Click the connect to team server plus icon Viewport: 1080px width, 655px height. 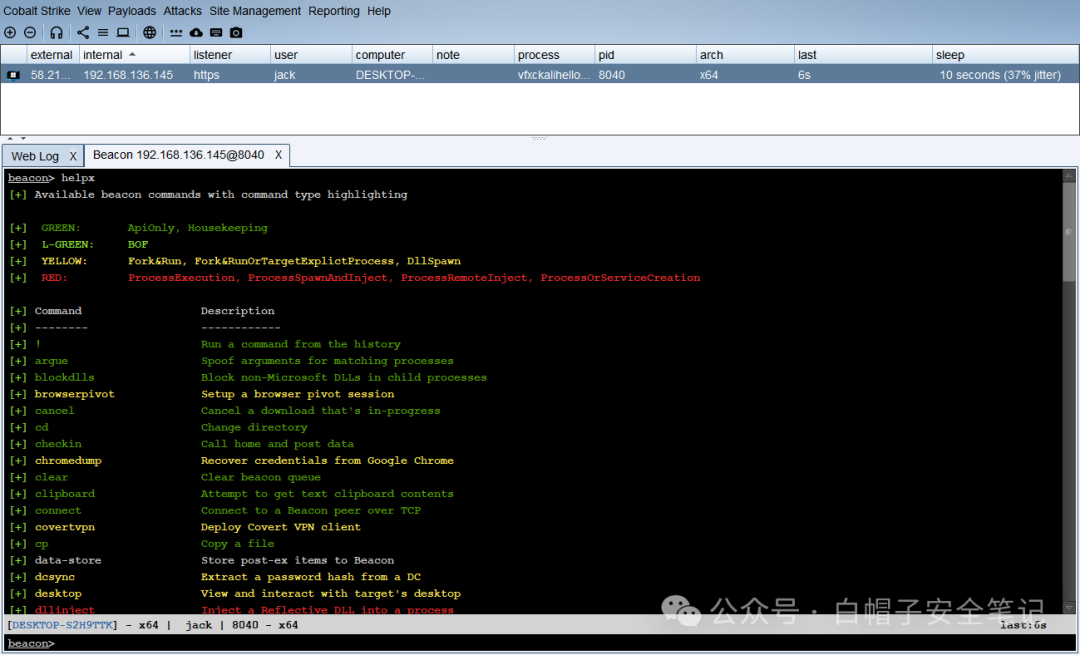click(x=10, y=32)
